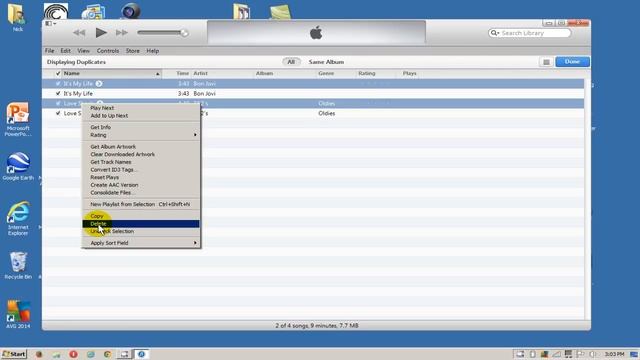Switch to the Same Album filter
Screen dimensions: 640x360
coord(326,62)
